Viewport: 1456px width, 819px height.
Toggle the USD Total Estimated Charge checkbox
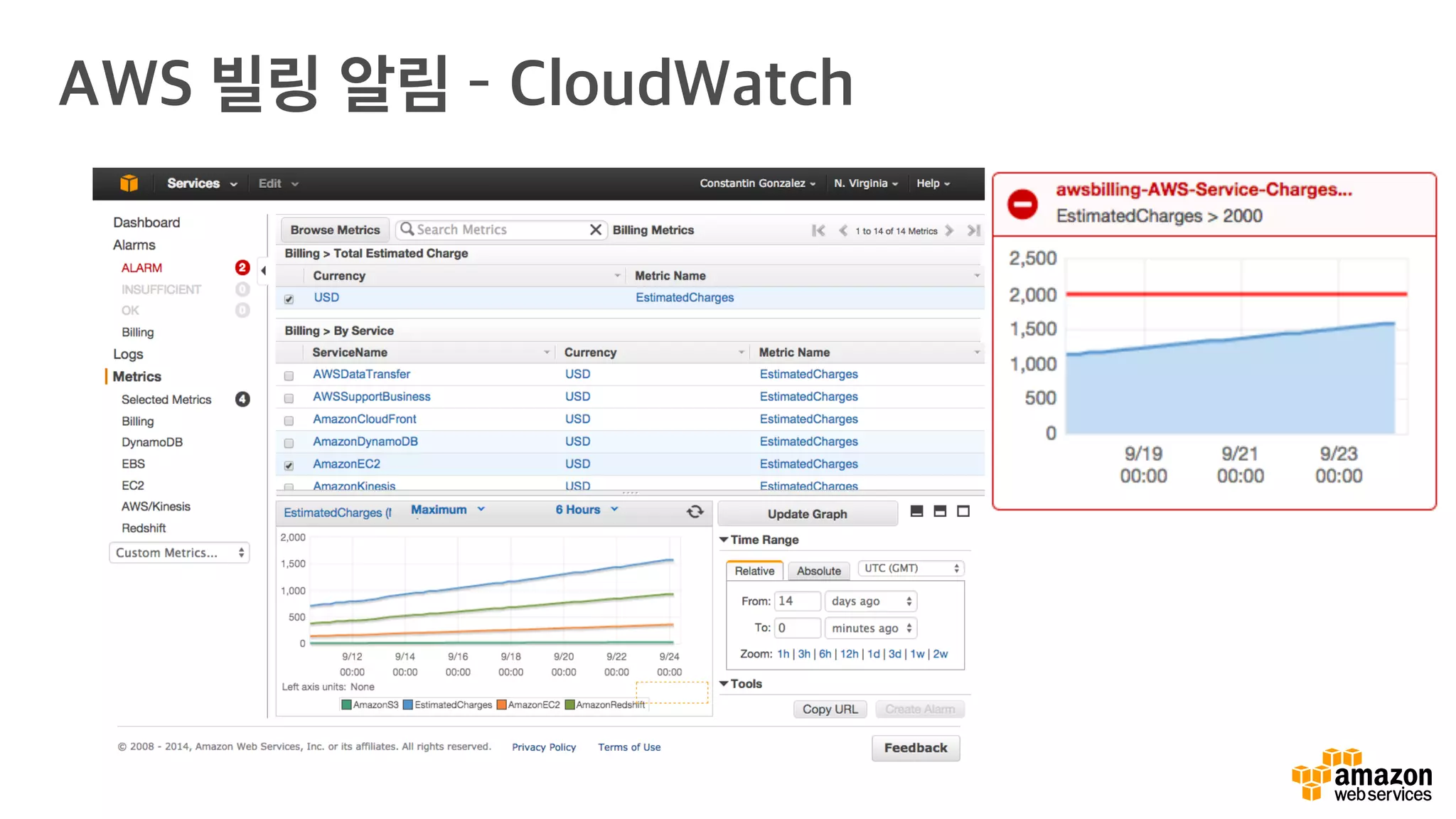point(289,299)
